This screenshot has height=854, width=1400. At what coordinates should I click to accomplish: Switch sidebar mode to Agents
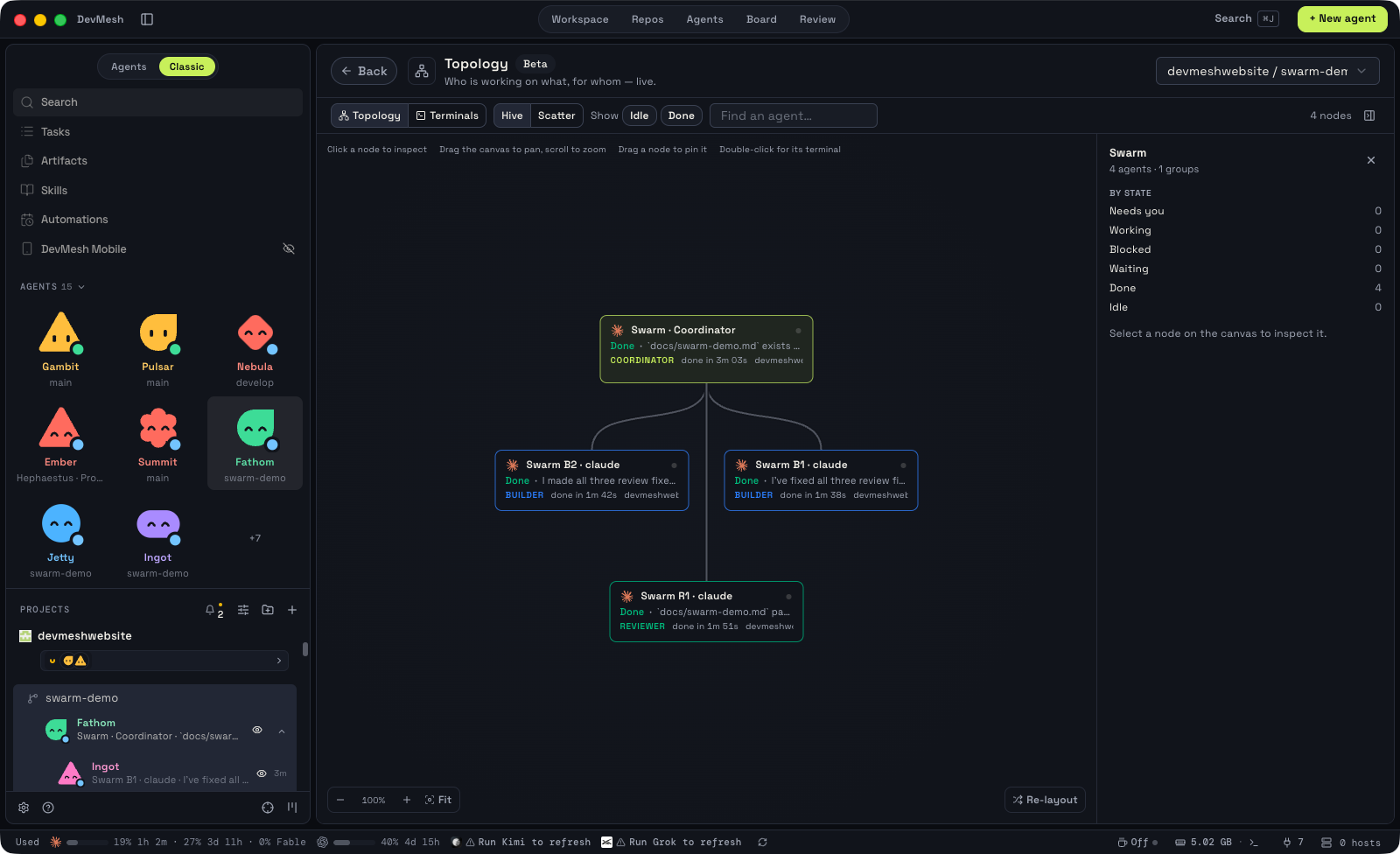point(129,66)
